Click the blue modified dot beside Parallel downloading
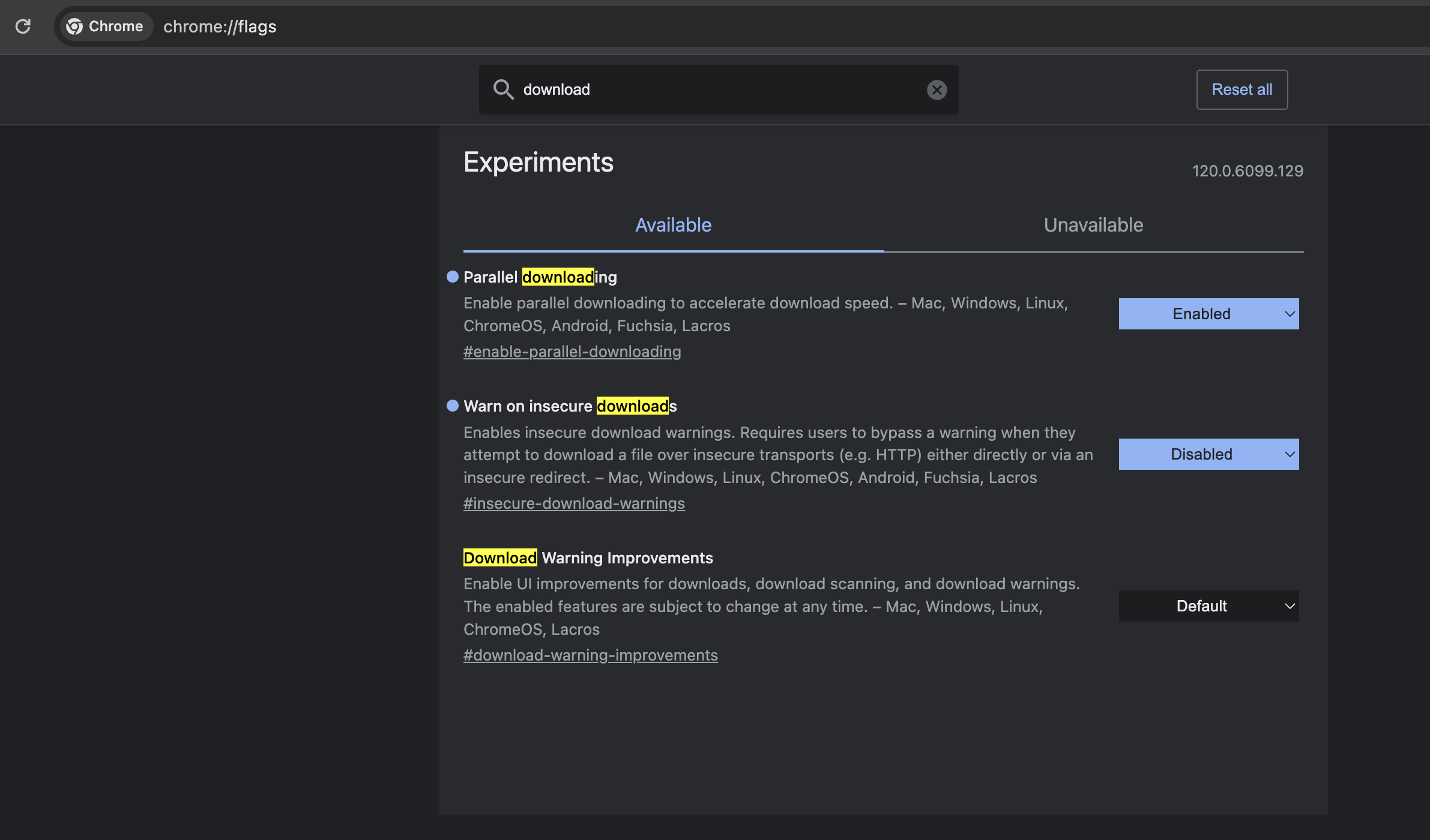Image resolution: width=1430 pixels, height=840 pixels. click(x=453, y=277)
